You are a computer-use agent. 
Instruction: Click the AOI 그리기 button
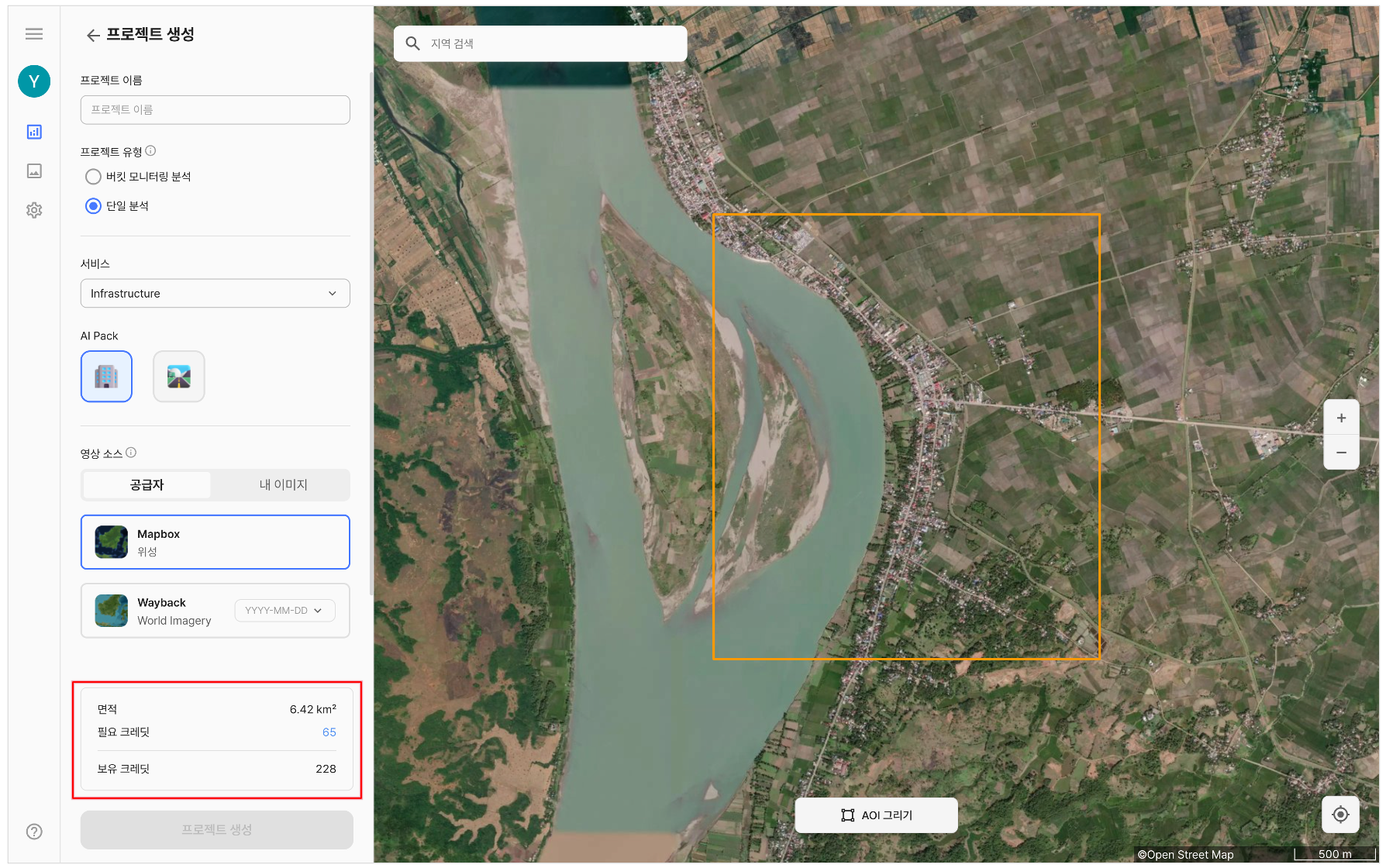click(876, 815)
